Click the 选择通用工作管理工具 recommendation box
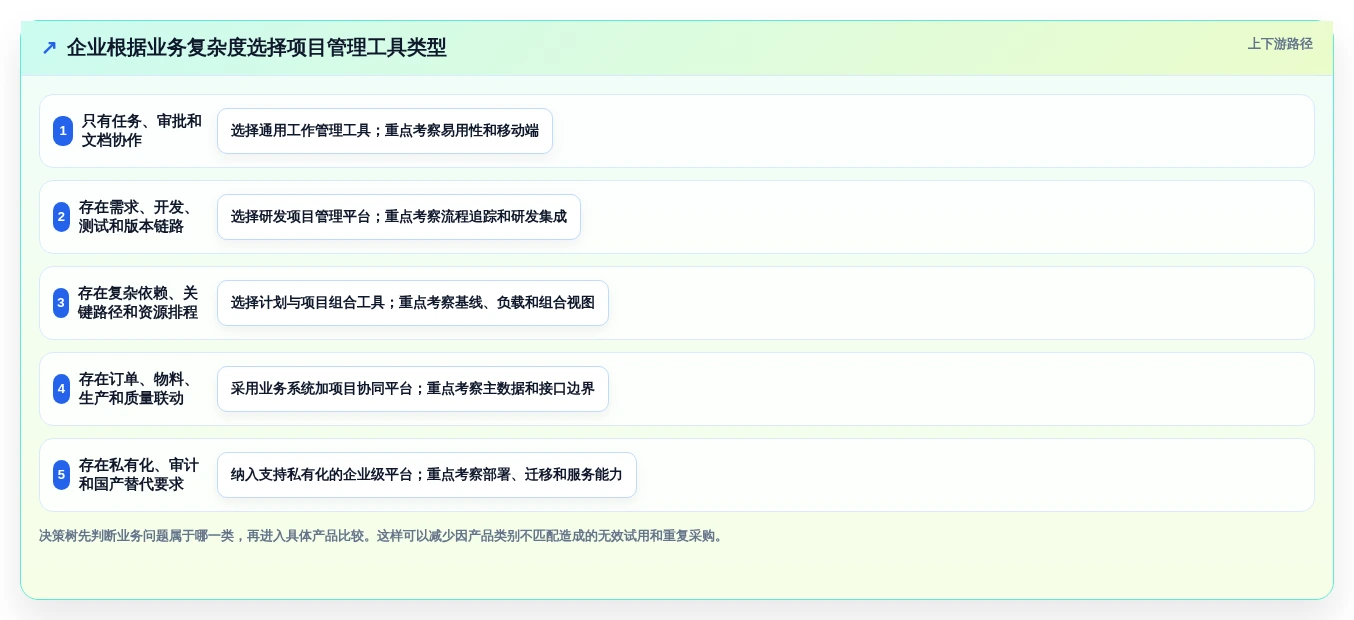Image resolution: width=1354 pixels, height=620 pixels. click(385, 131)
